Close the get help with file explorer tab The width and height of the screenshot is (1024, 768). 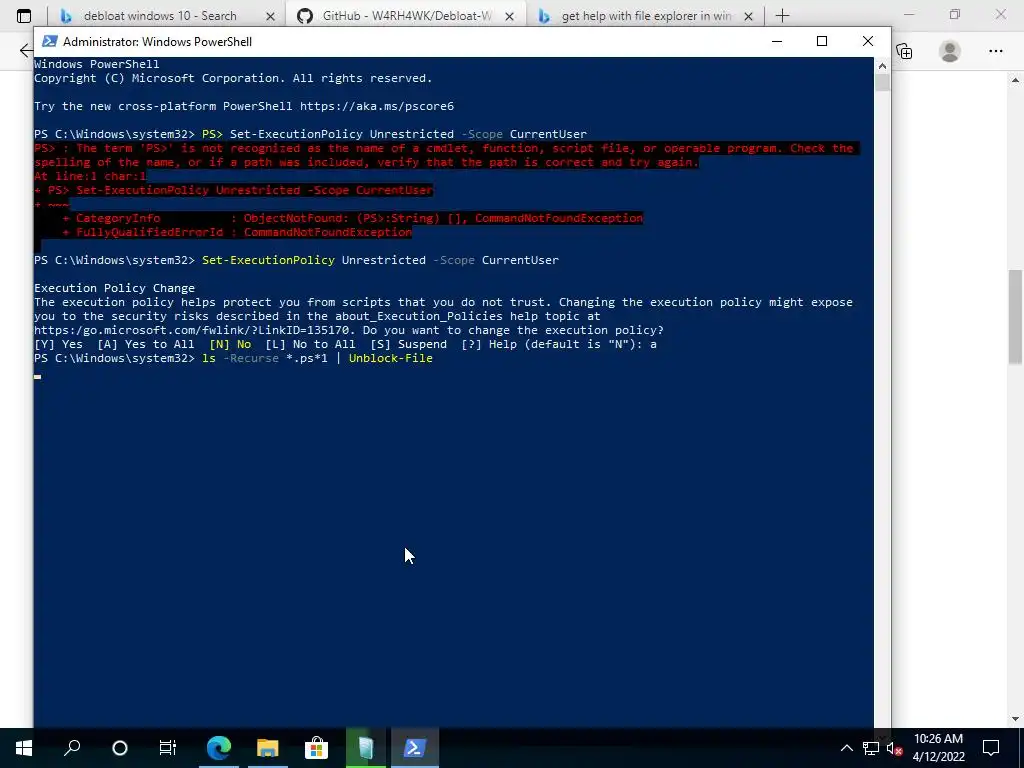click(x=749, y=16)
